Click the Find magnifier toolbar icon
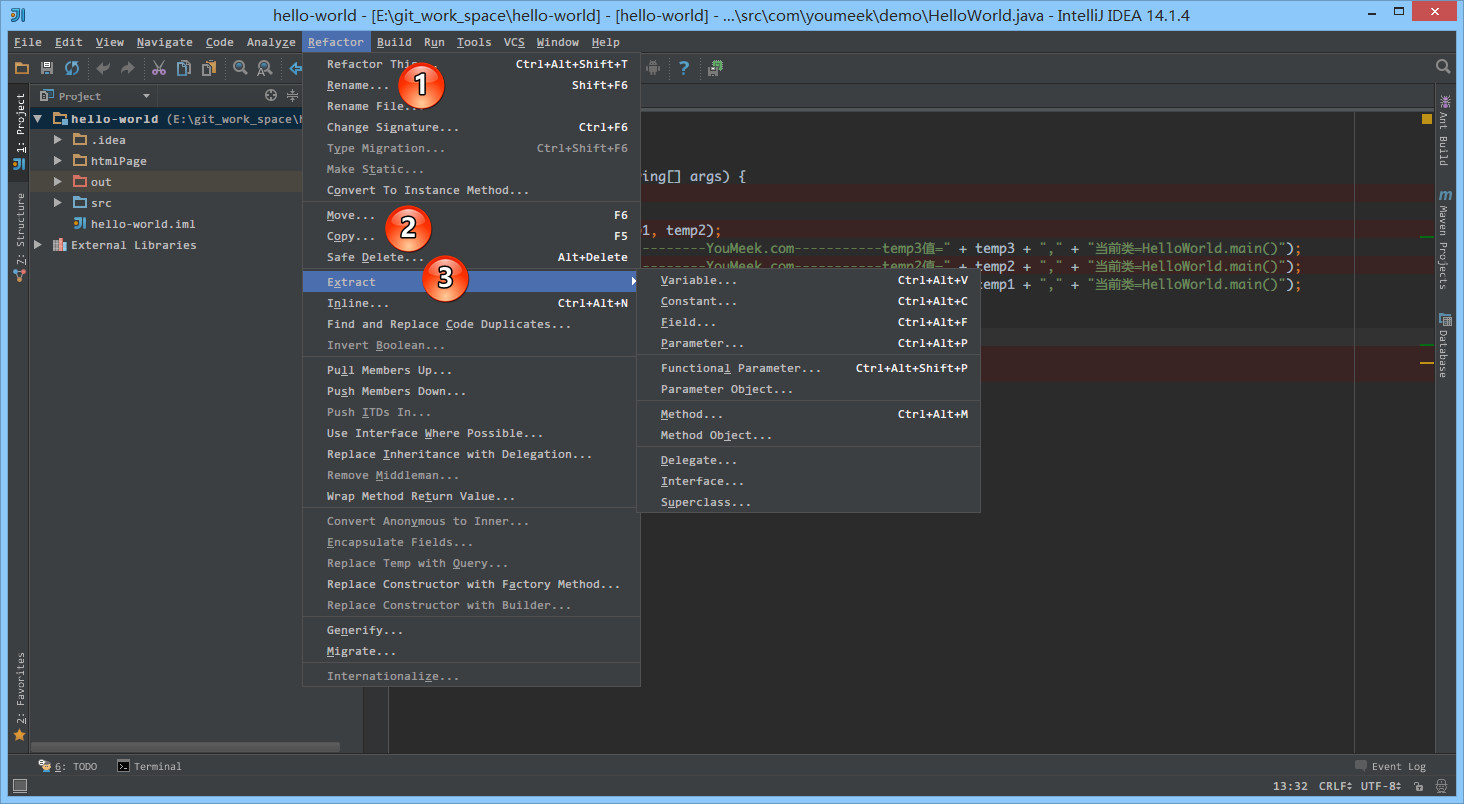Viewport: 1464px width, 804px height. pyautogui.click(x=240, y=68)
